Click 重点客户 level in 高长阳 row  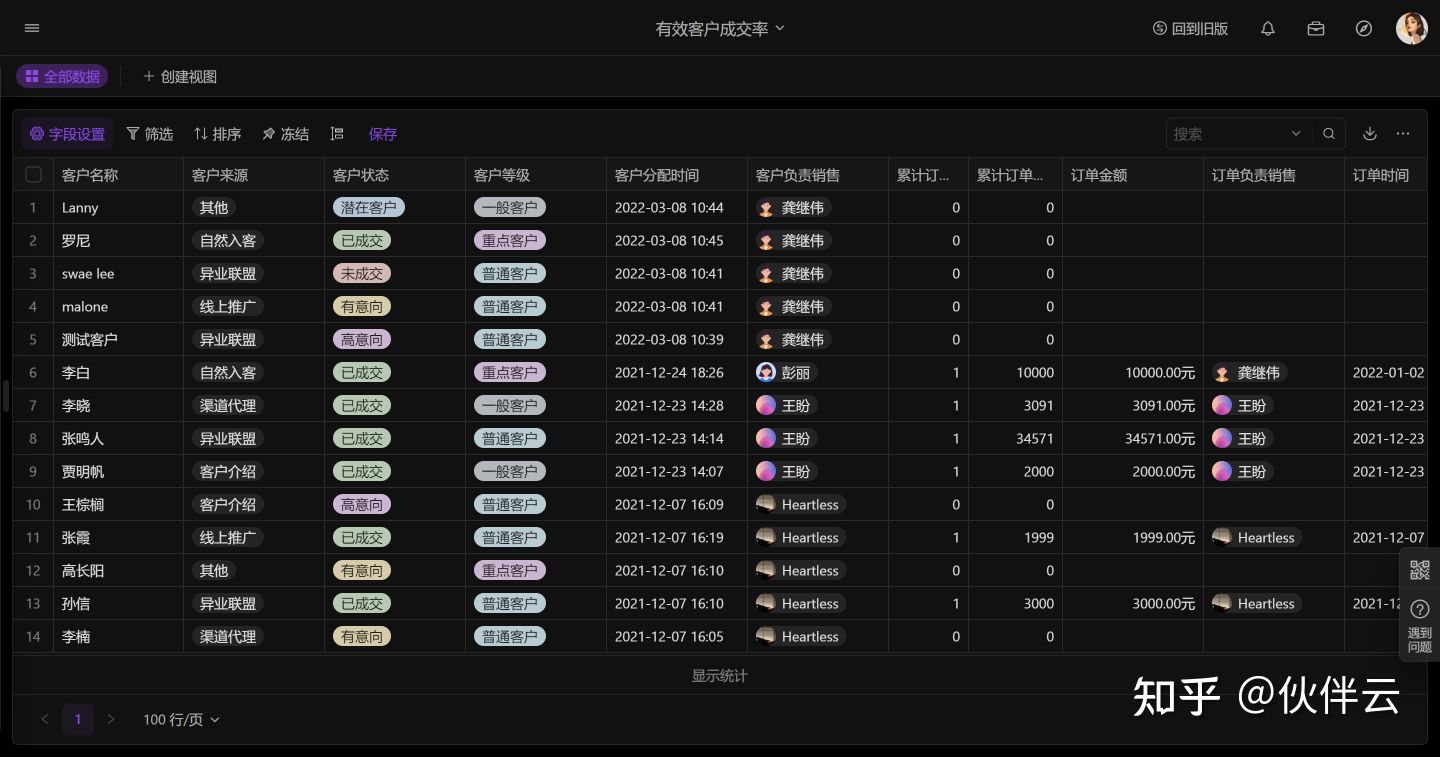tap(510, 571)
